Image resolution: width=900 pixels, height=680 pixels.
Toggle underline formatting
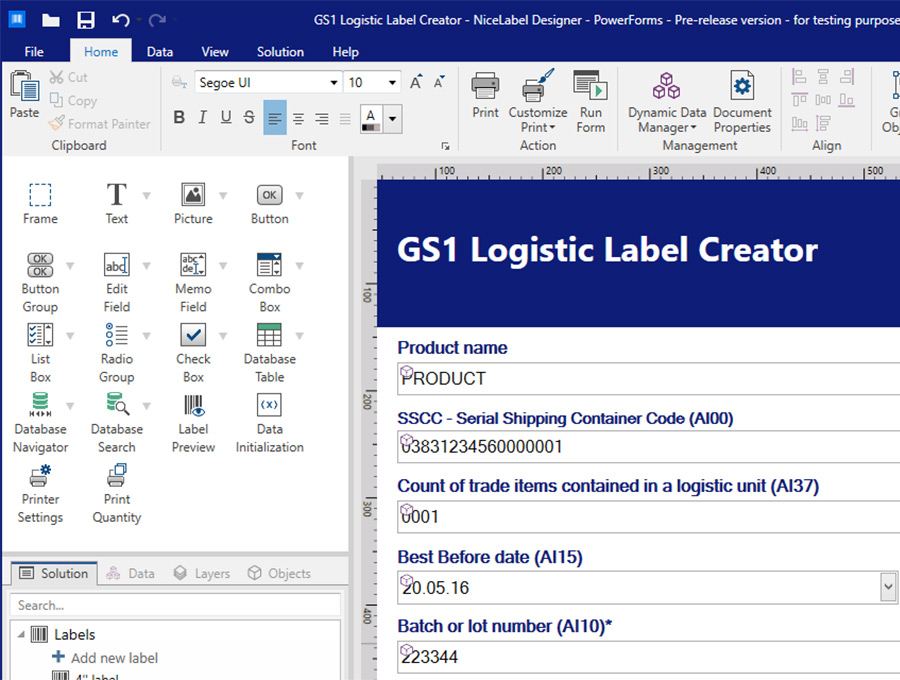226,117
